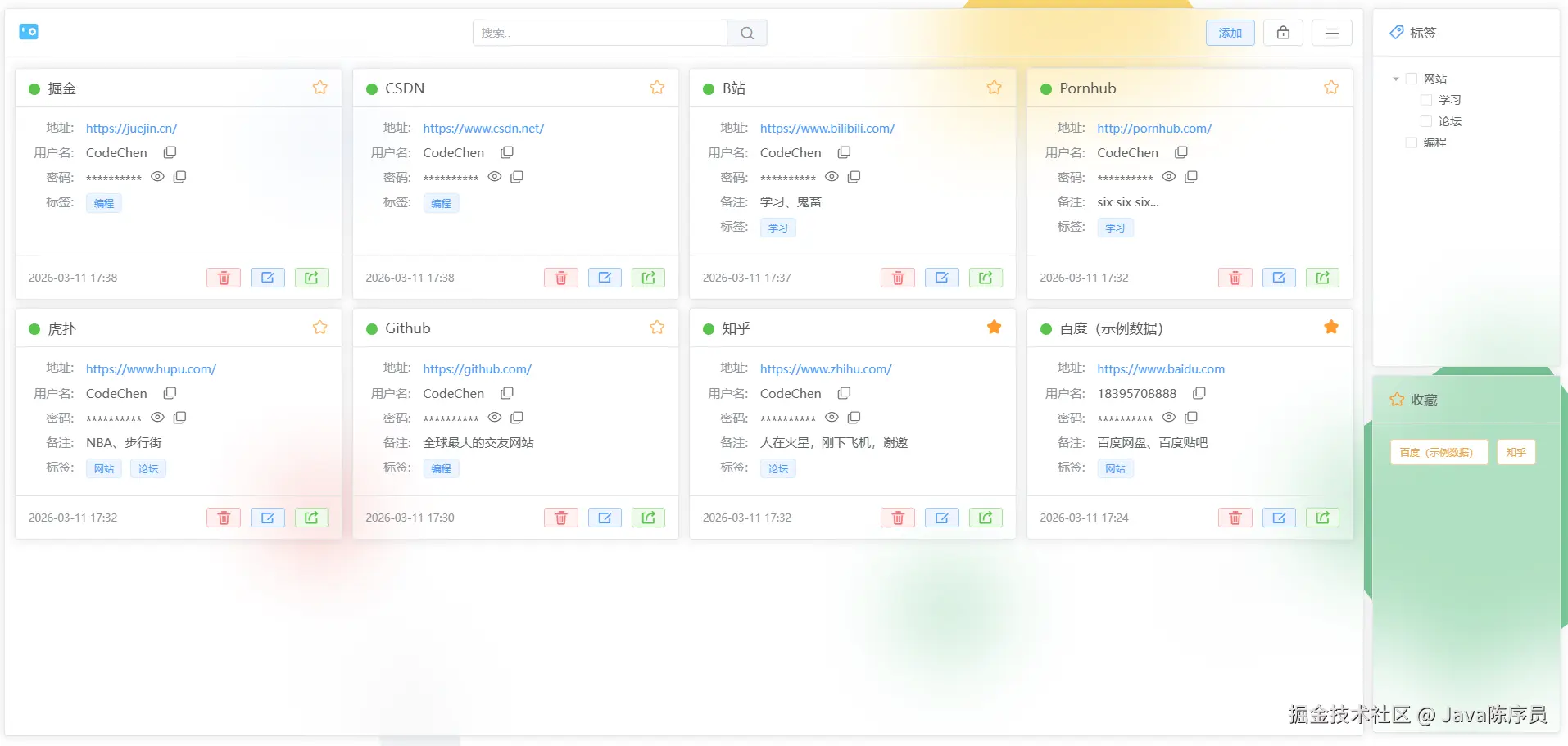The image size is (1568, 746).
Task: Select the 知乎 chip in 收藏 panel
Action: (x=1516, y=452)
